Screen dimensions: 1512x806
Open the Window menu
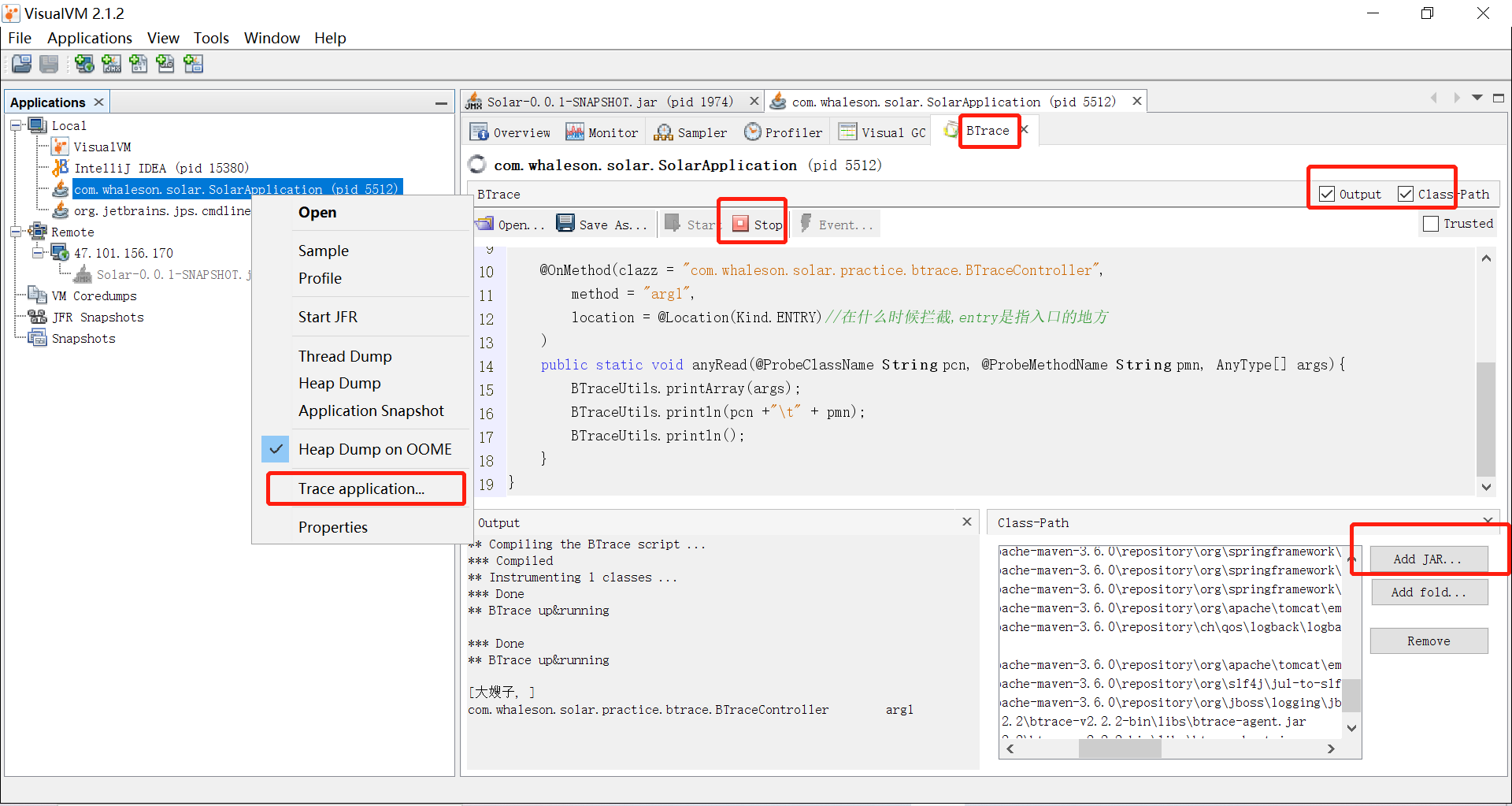(272, 38)
